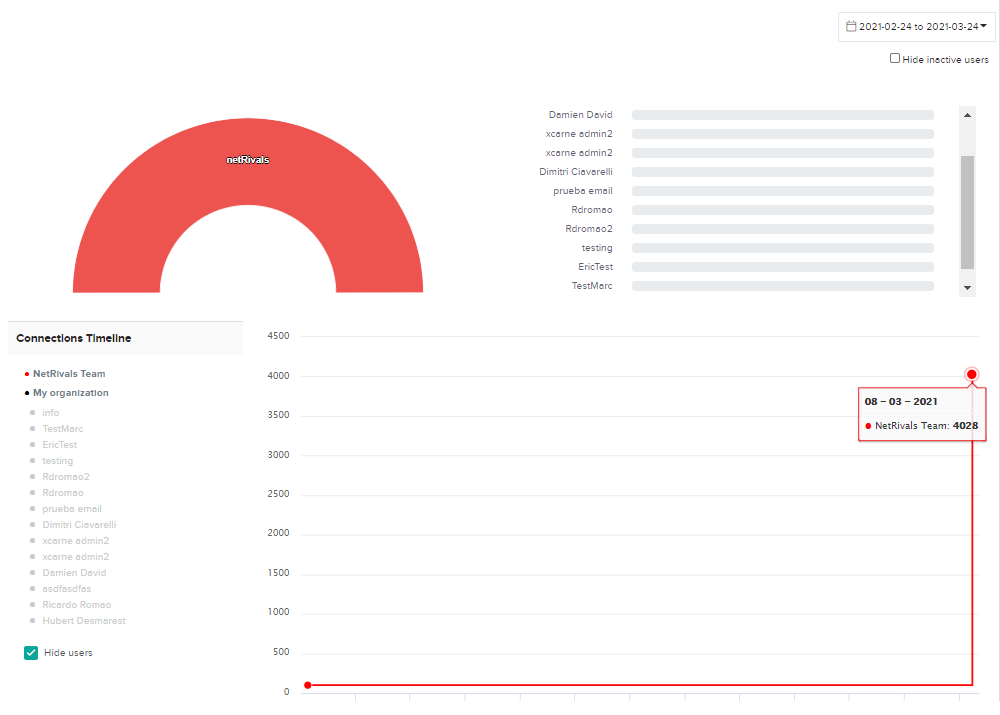
Task: Click the first data point on the timeline
Action: [x=307, y=685]
